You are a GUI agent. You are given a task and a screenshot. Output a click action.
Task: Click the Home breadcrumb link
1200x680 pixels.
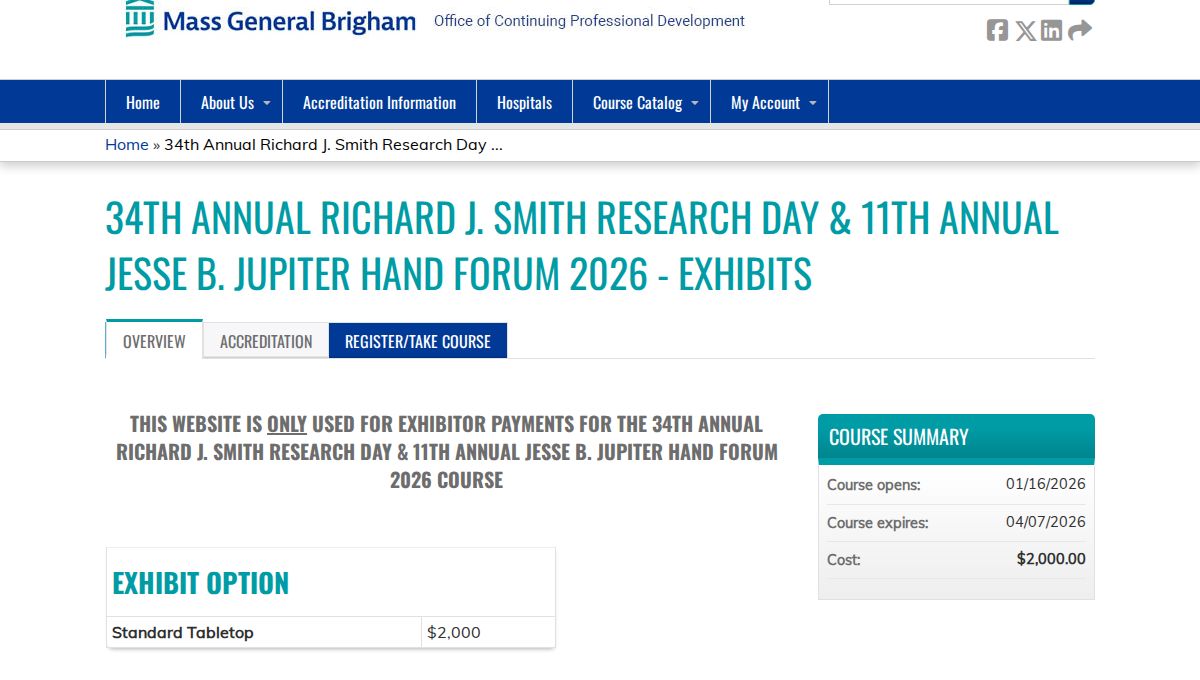click(127, 144)
